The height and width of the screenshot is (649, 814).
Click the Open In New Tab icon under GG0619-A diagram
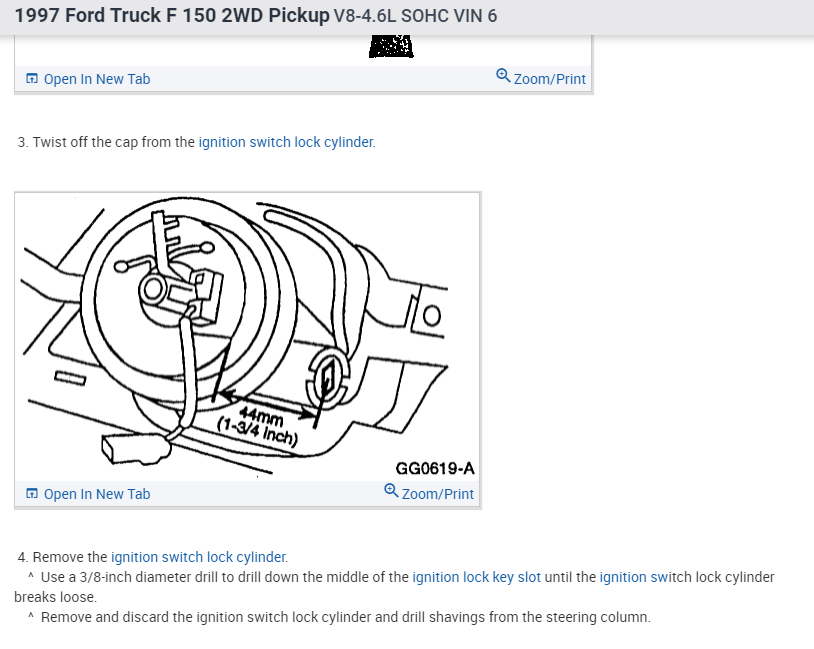click(32, 494)
